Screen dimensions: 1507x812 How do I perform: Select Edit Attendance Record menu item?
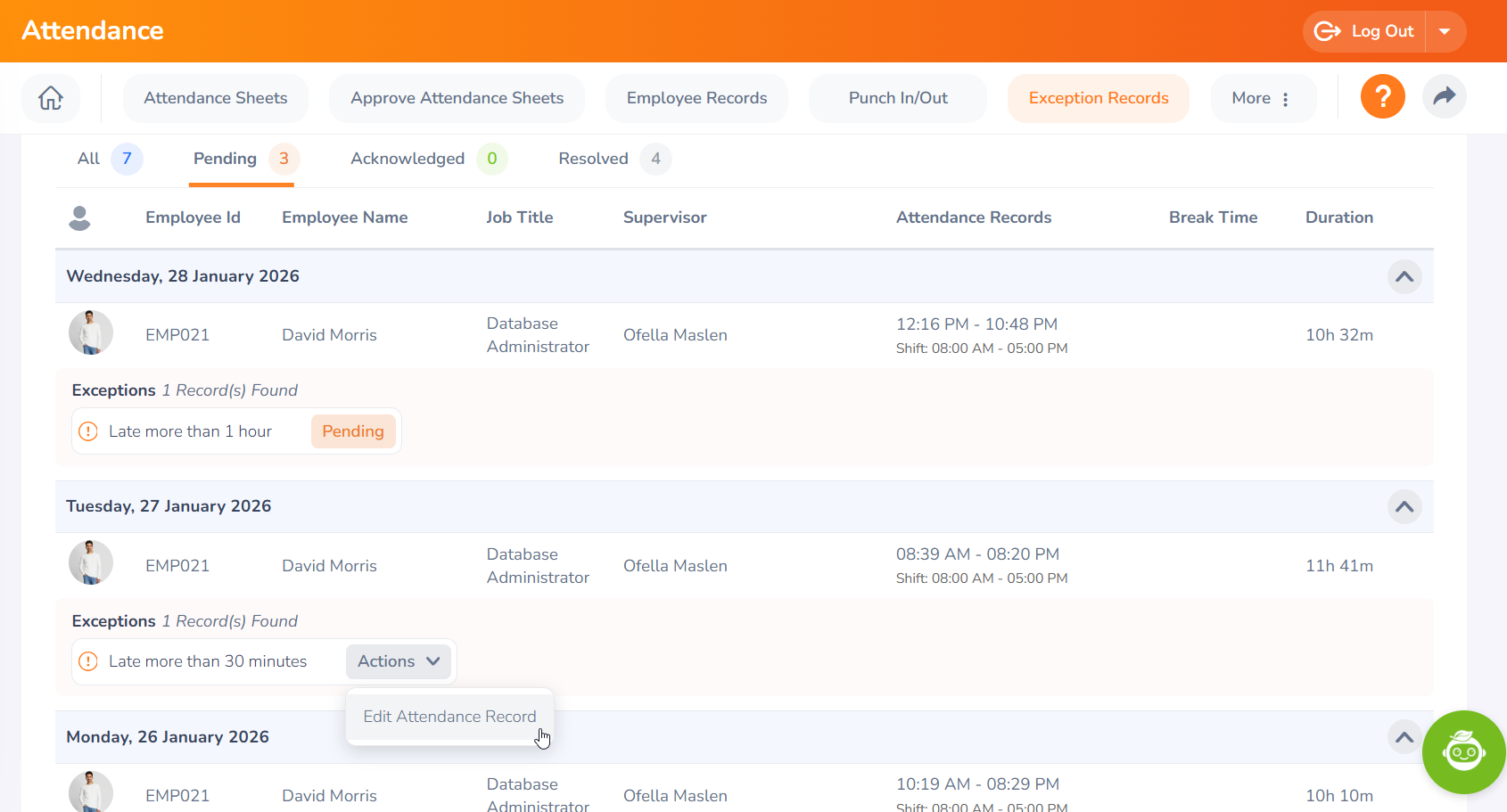449,717
